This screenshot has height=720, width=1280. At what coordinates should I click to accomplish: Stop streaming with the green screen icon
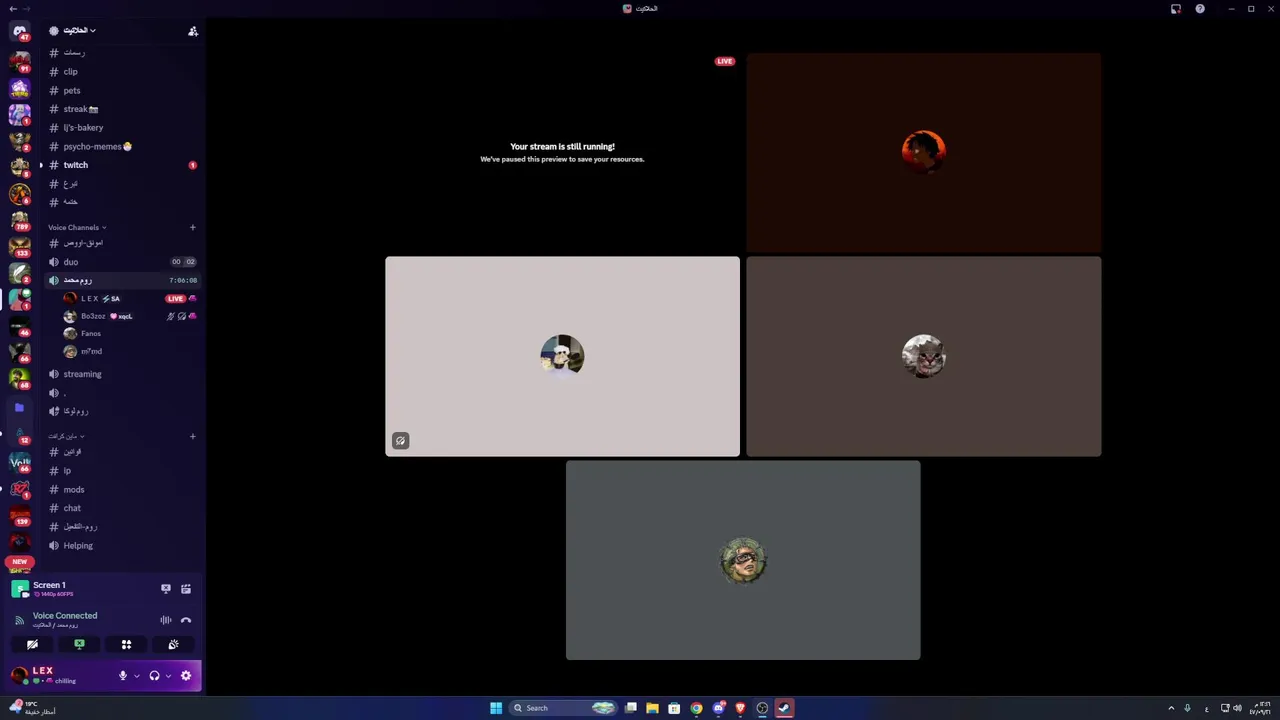pyautogui.click(x=79, y=645)
